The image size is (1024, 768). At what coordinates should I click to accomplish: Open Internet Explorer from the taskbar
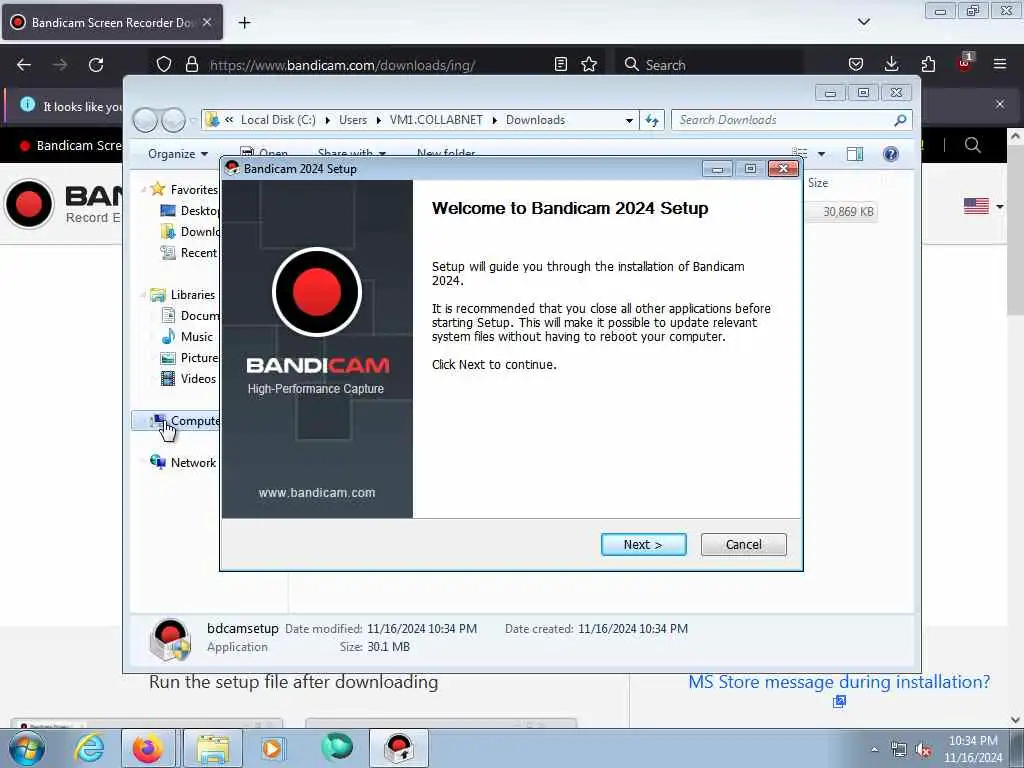(x=89, y=748)
